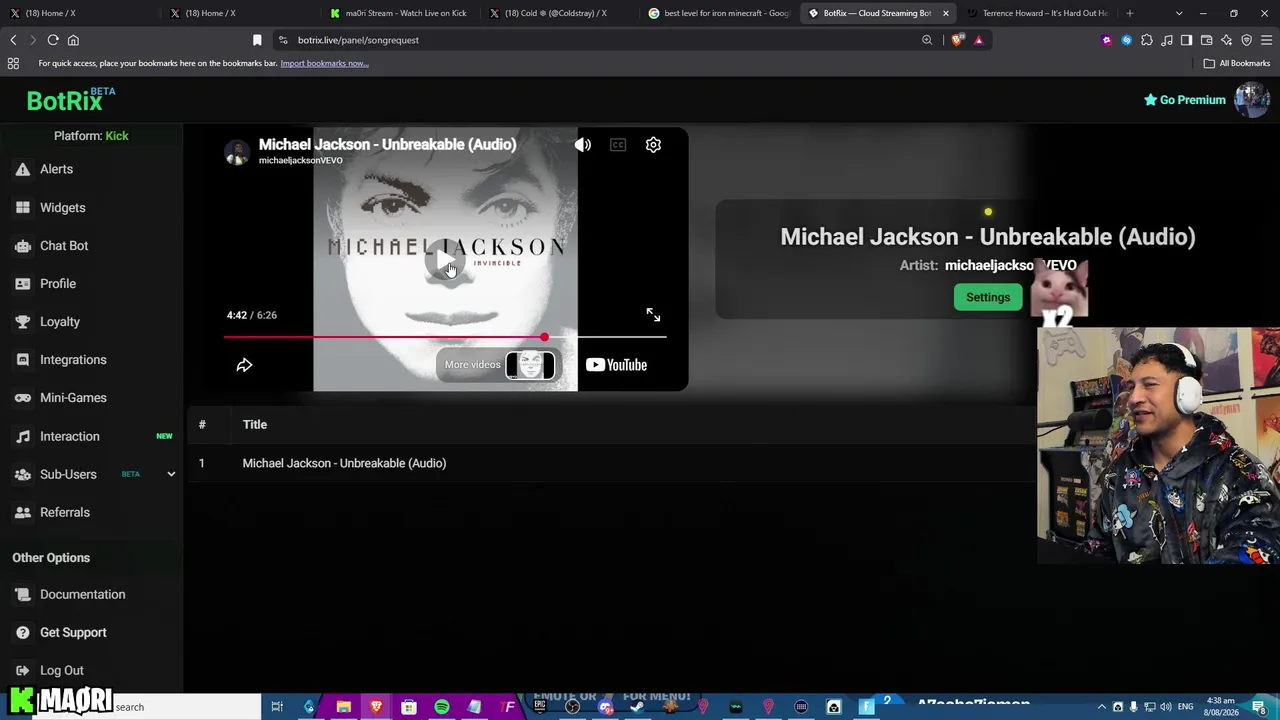Click the BotRix logo
The width and height of the screenshot is (1280, 720).
[71, 100]
